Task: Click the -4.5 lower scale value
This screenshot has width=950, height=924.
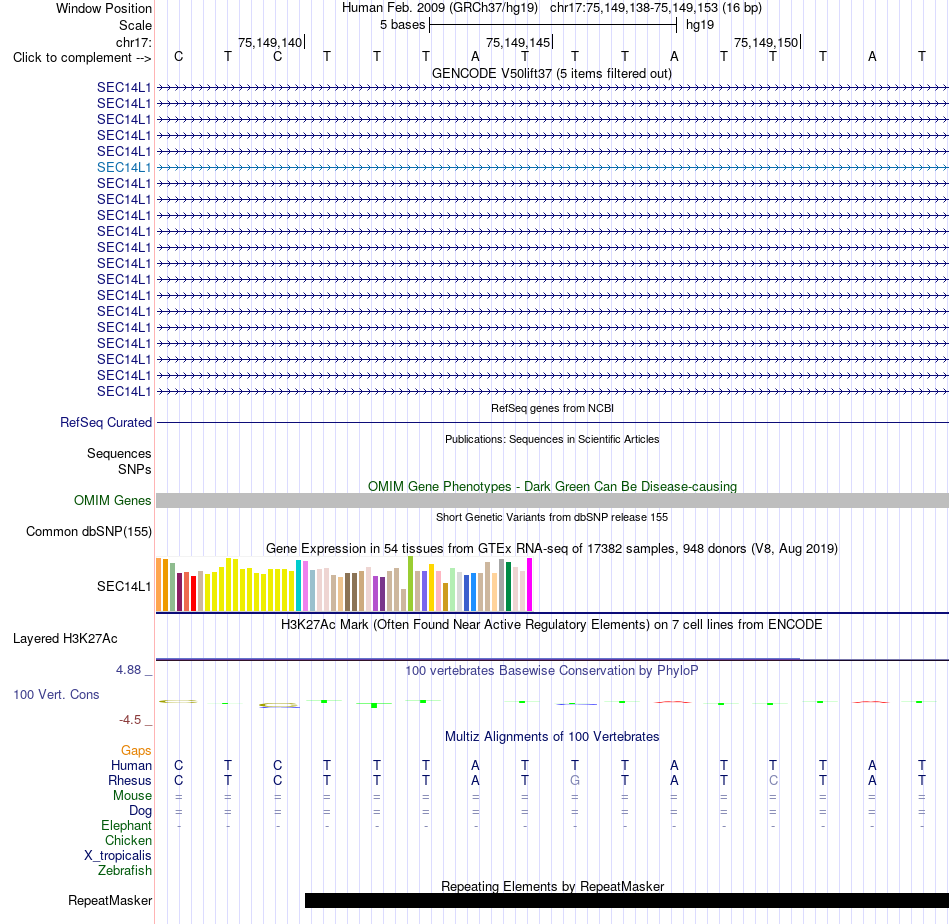Action: tap(130, 720)
